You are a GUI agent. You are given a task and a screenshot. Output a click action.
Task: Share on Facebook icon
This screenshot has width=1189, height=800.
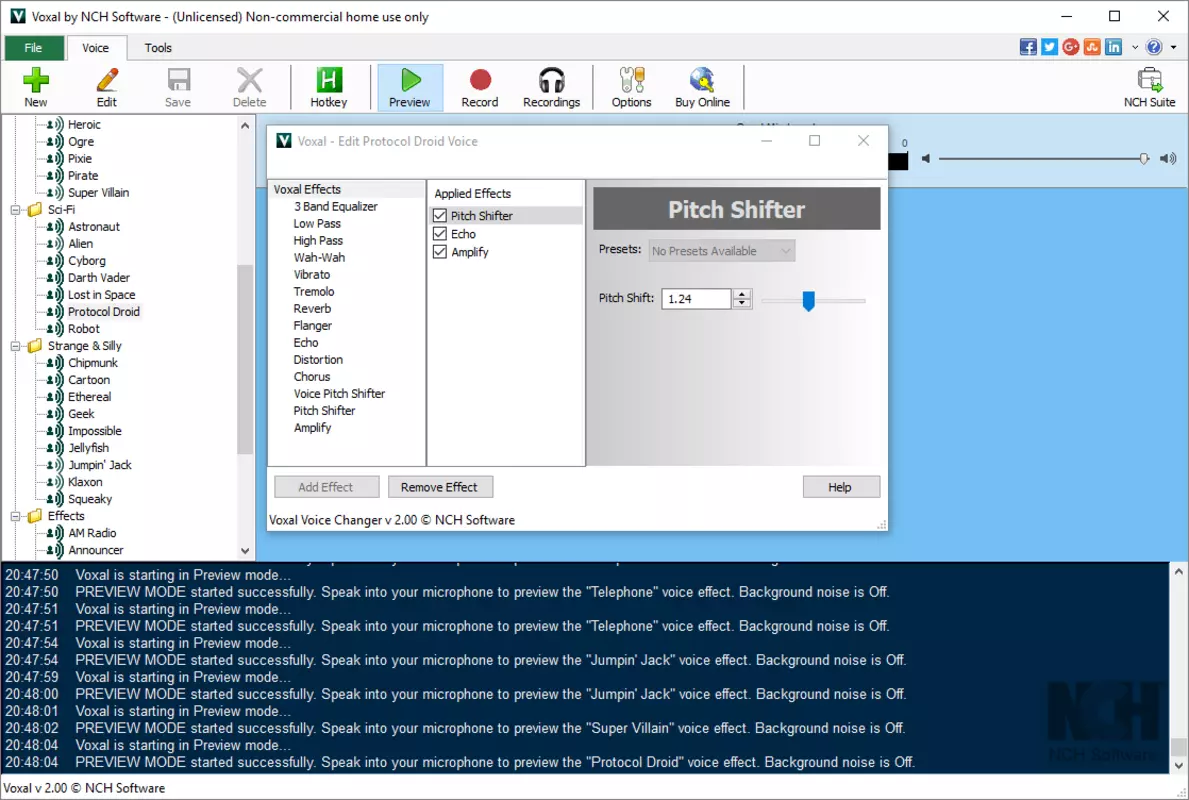coord(1028,47)
